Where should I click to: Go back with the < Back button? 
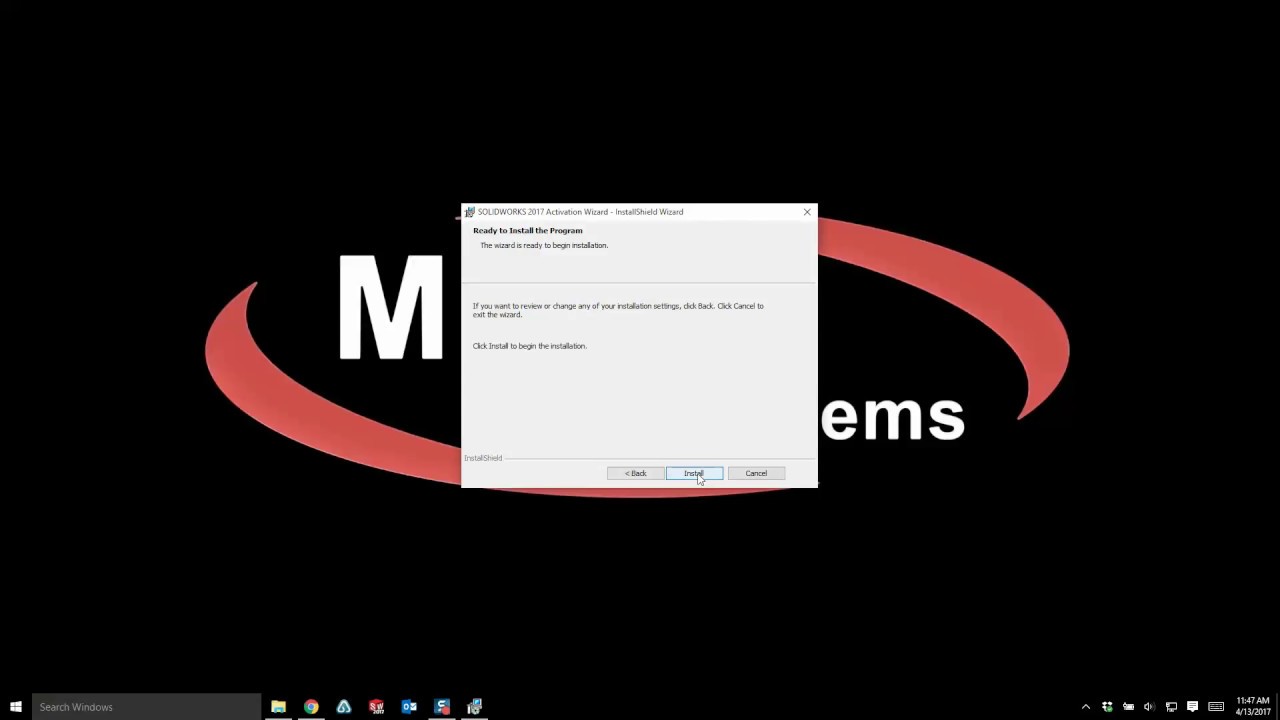pyautogui.click(x=635, y=473)
